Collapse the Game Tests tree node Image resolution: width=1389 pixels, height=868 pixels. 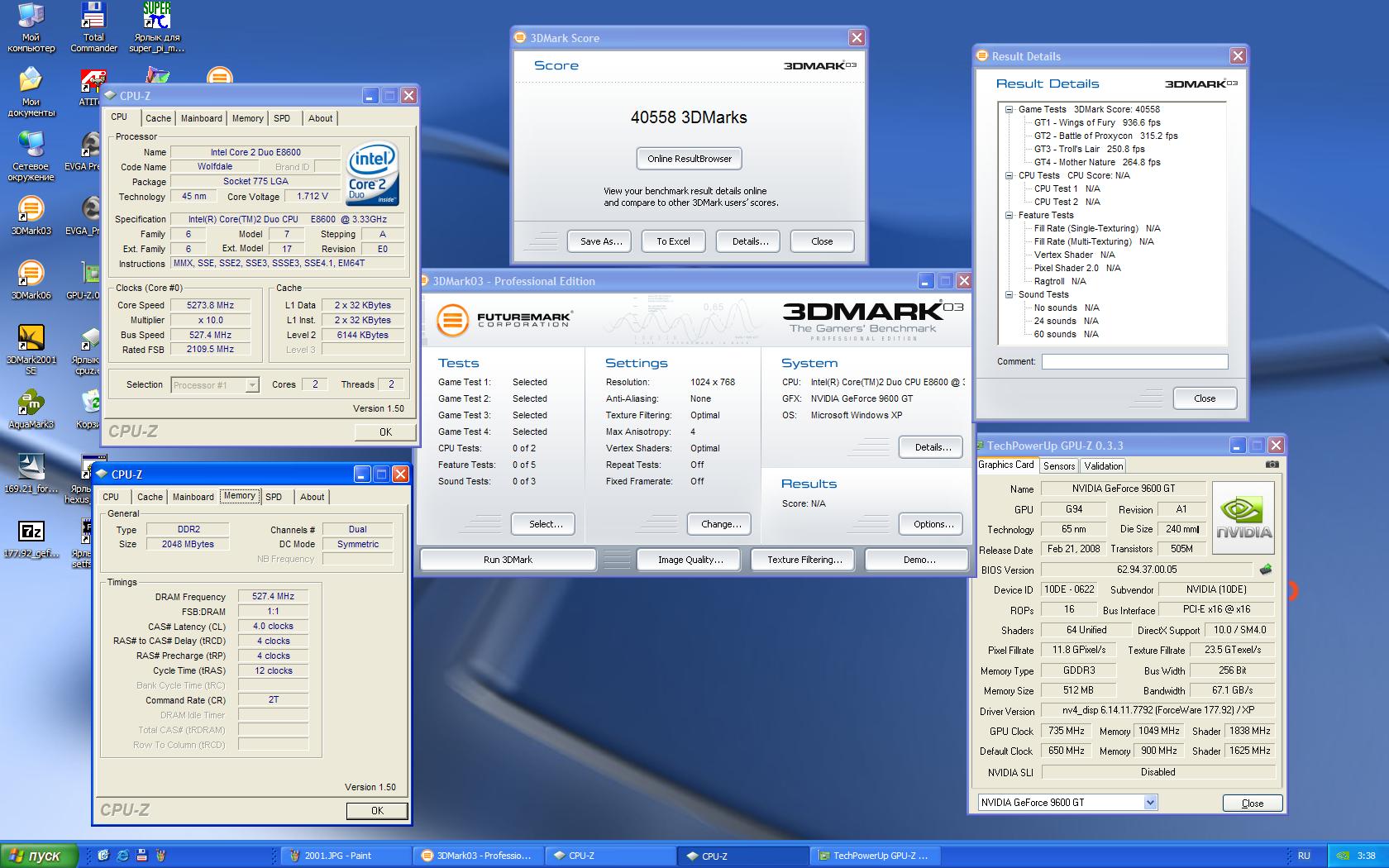[1009, 109]
